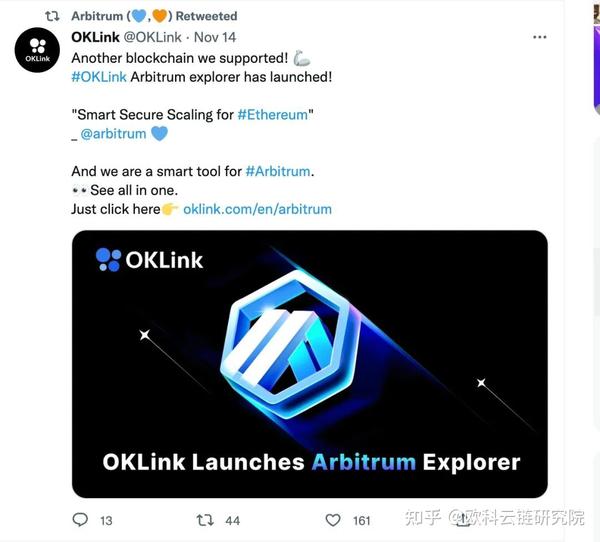Open the tweet more options menu

tap(540, 37)
